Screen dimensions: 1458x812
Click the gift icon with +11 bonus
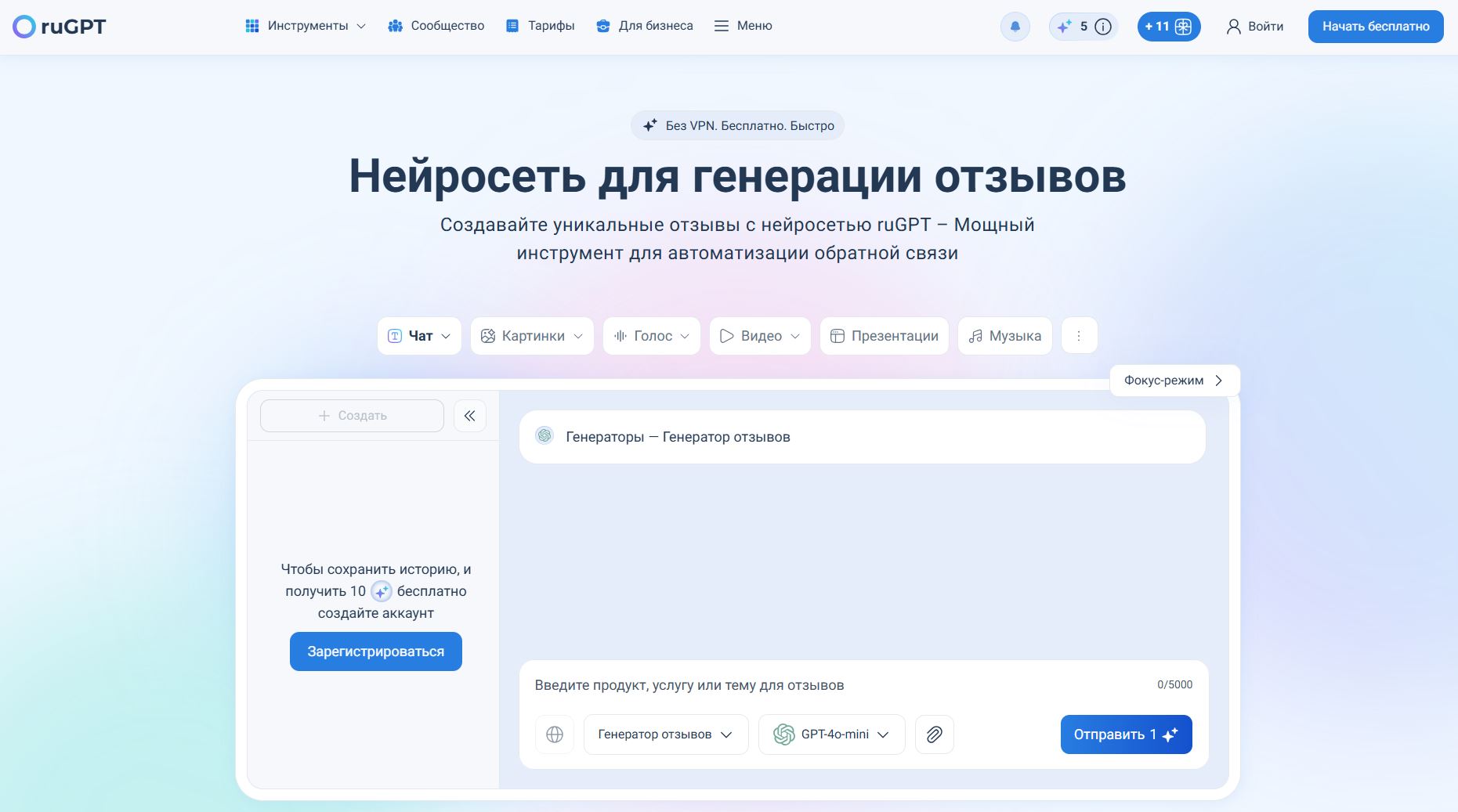coord(1168,26)
